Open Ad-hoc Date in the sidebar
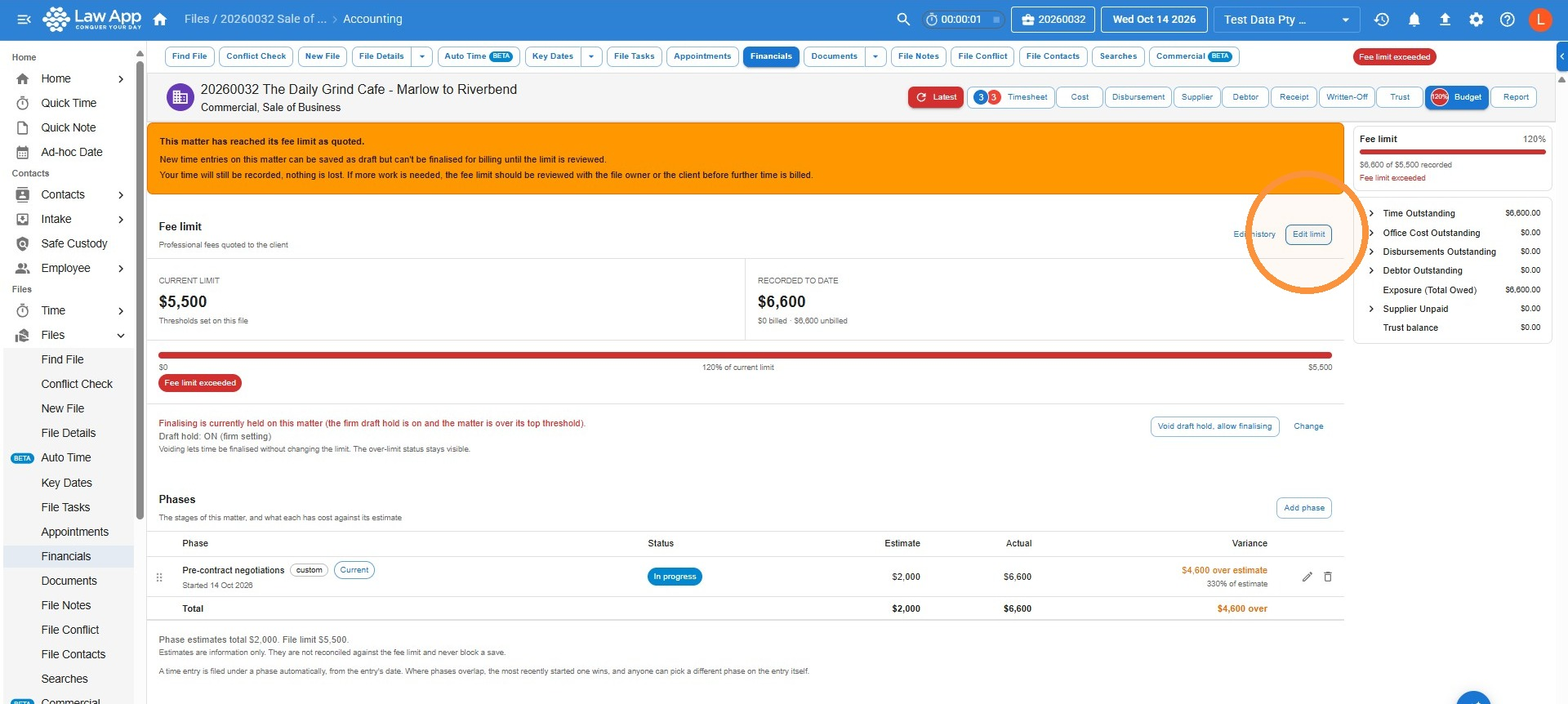 [x=72, y=152]
